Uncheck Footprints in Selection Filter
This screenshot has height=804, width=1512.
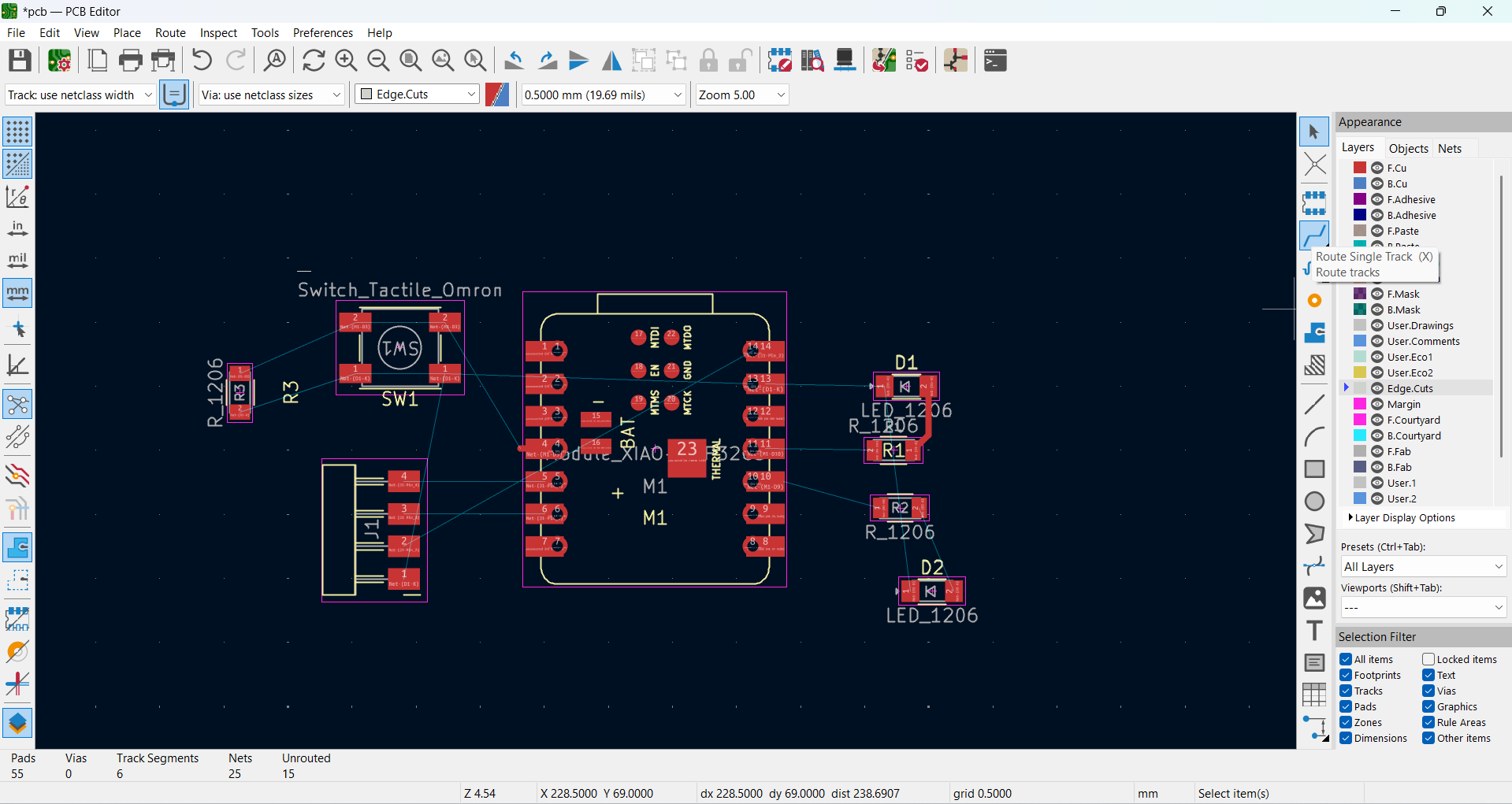(x=1346, y=675)
